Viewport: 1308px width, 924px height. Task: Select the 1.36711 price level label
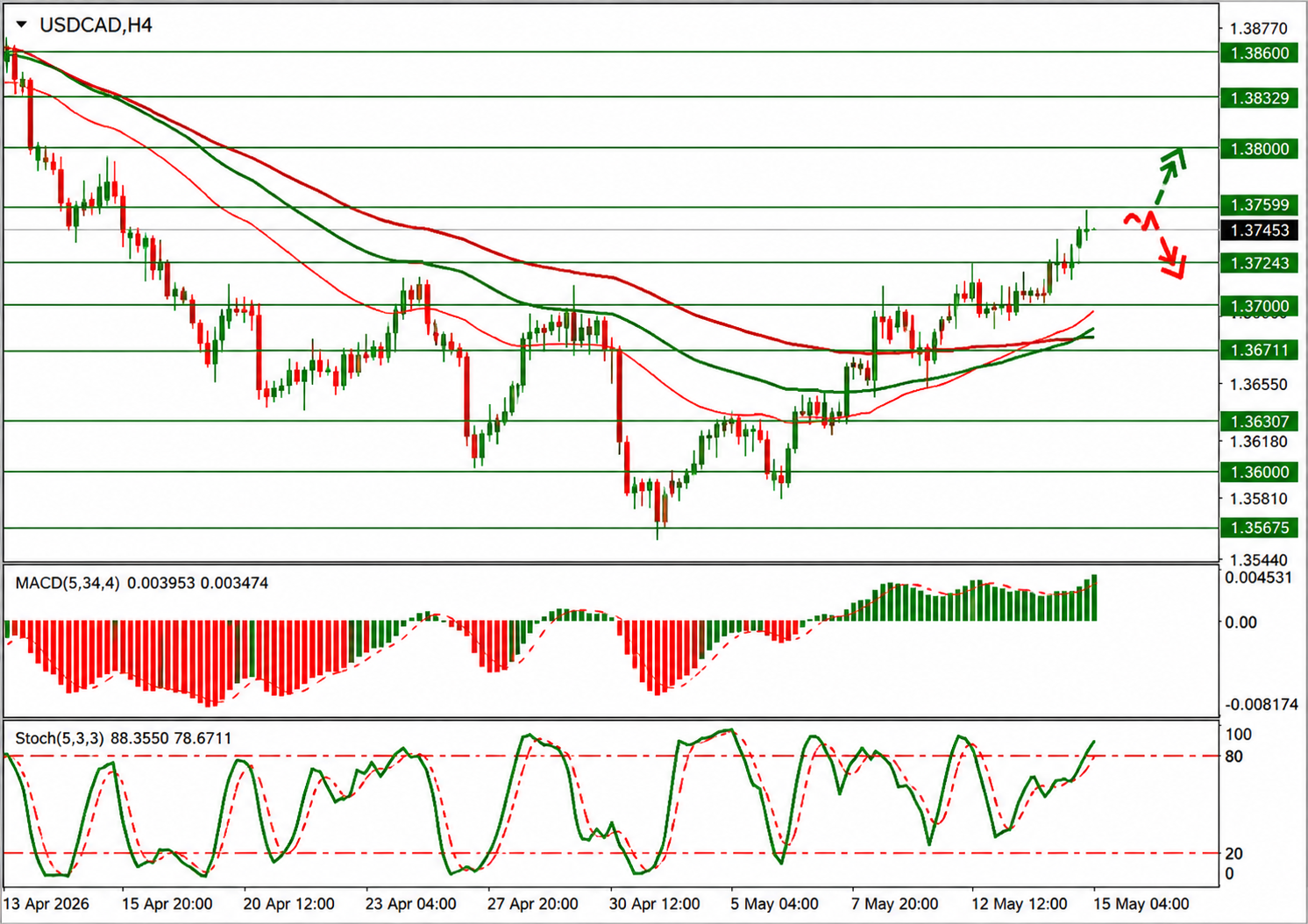click(x=1259, y=351)
